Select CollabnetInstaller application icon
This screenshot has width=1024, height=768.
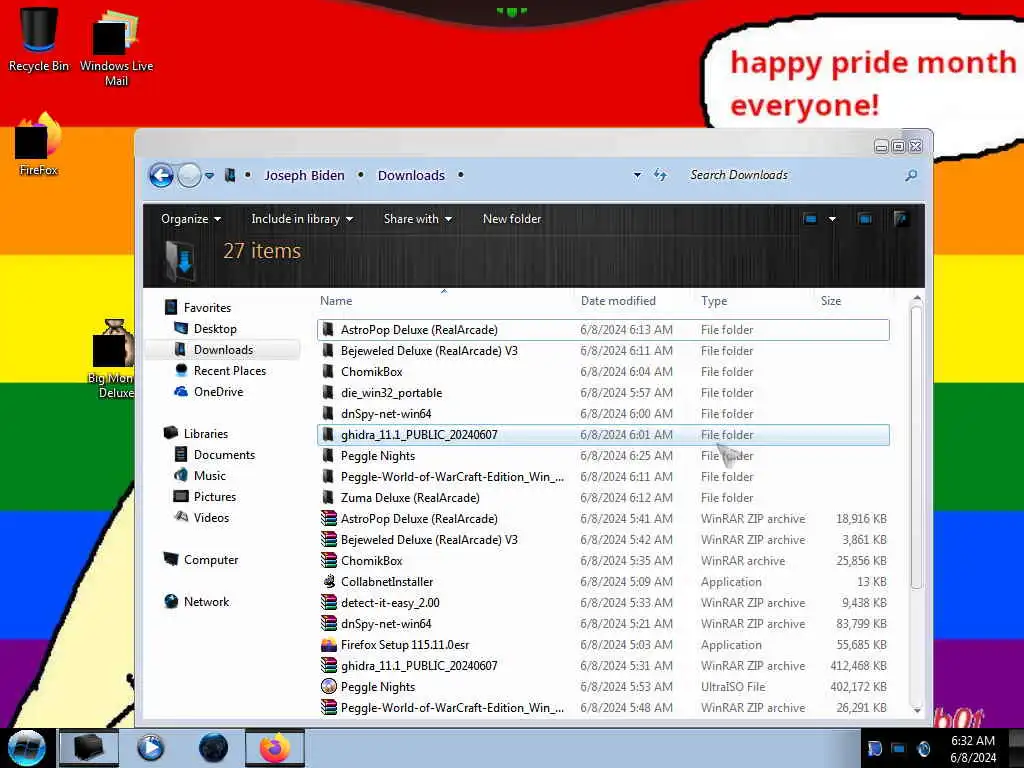point(329,581)
